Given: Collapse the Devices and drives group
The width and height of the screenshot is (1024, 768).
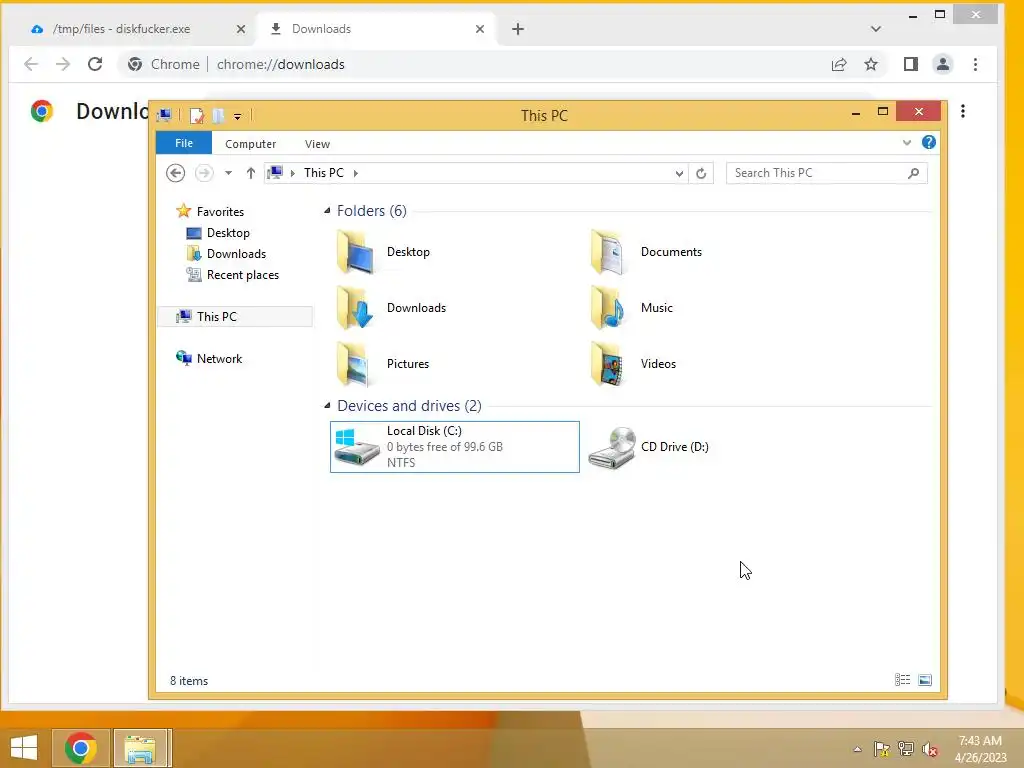Looking at the screenshot, I should point(327,406).
